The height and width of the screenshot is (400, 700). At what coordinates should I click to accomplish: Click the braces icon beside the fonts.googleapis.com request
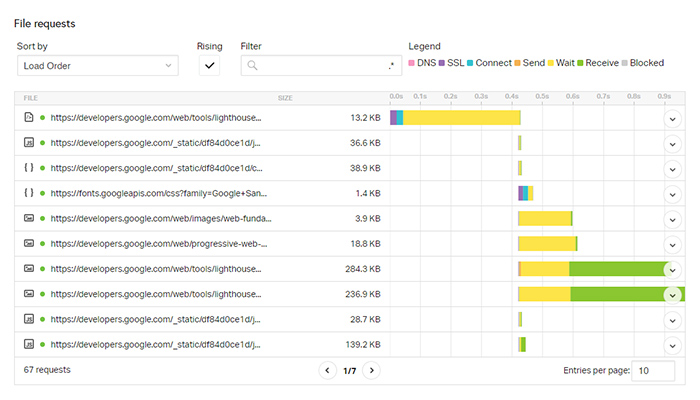[x=29, y=193]
